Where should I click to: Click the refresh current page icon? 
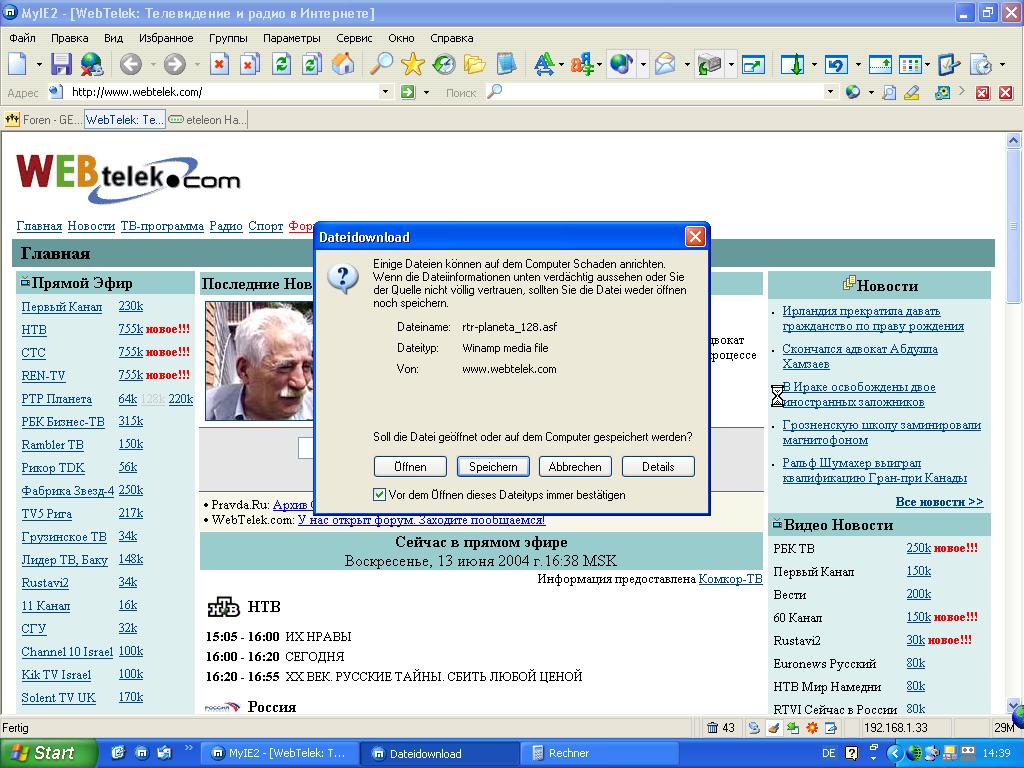[x=281, y=64]
